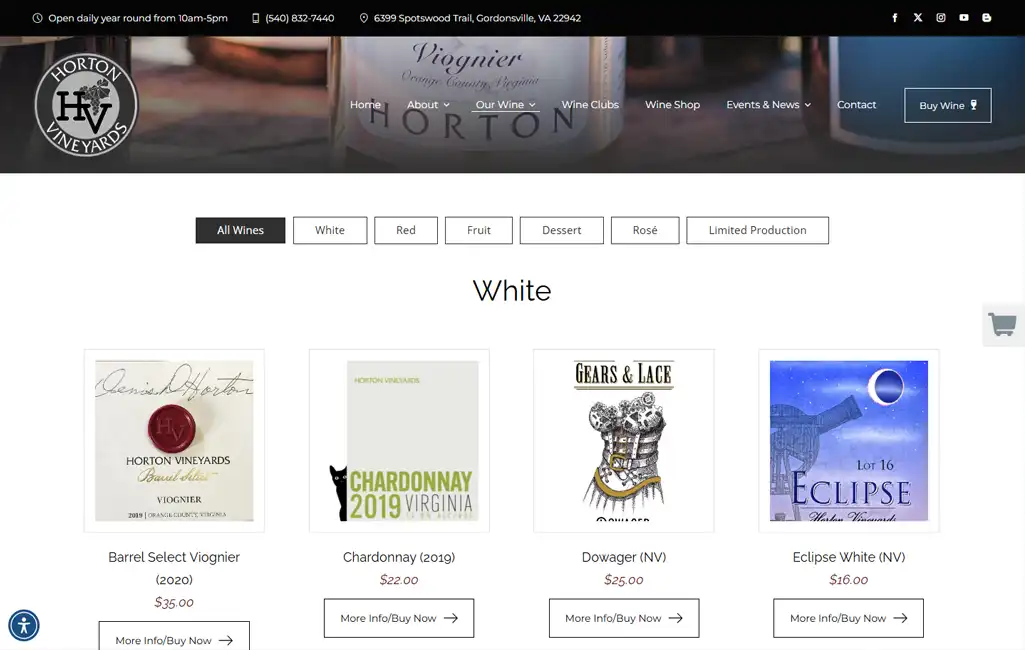Open the Barrel Select Viognier (2020) title
The image size is (1025, 650).
point(175,568)
